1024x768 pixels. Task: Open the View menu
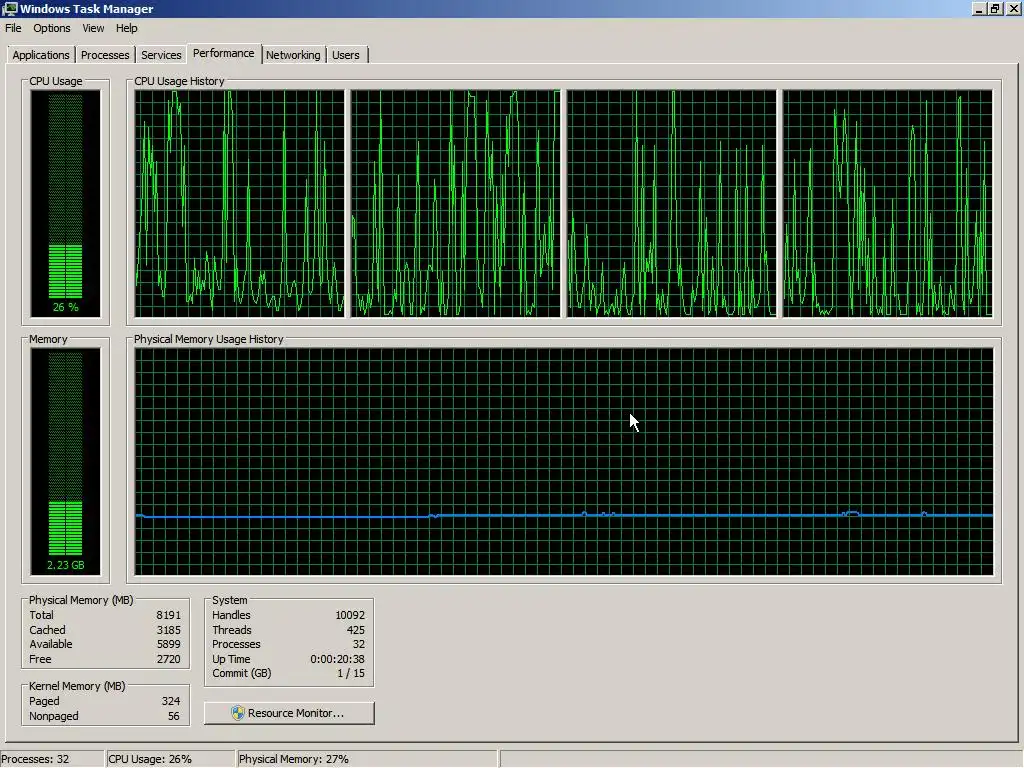pos(93,28)
